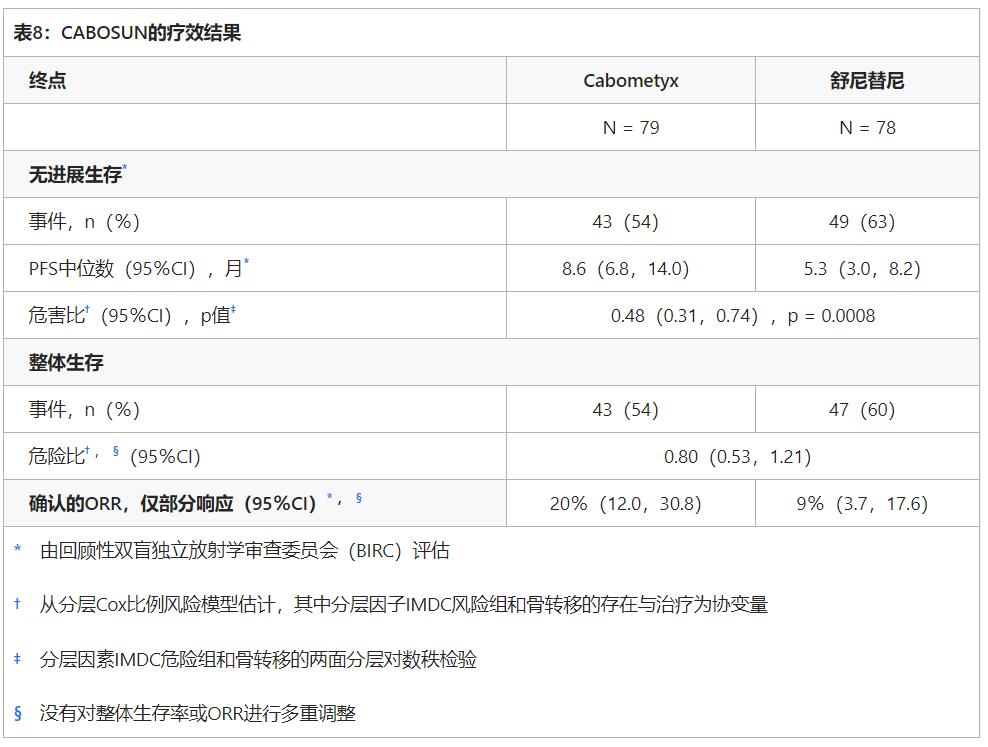Click the 确认的ORR，仅部分响应 row label
Screen dimensions: 988x747
(x=172, y=504)
